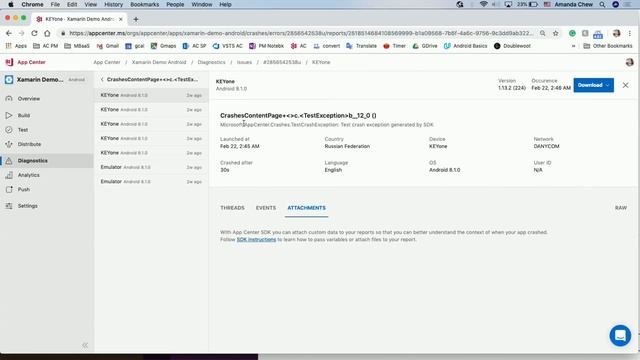Show more bookmarks with the chevron
This screenshot has height=360, width=640.
tap(573, 46)
